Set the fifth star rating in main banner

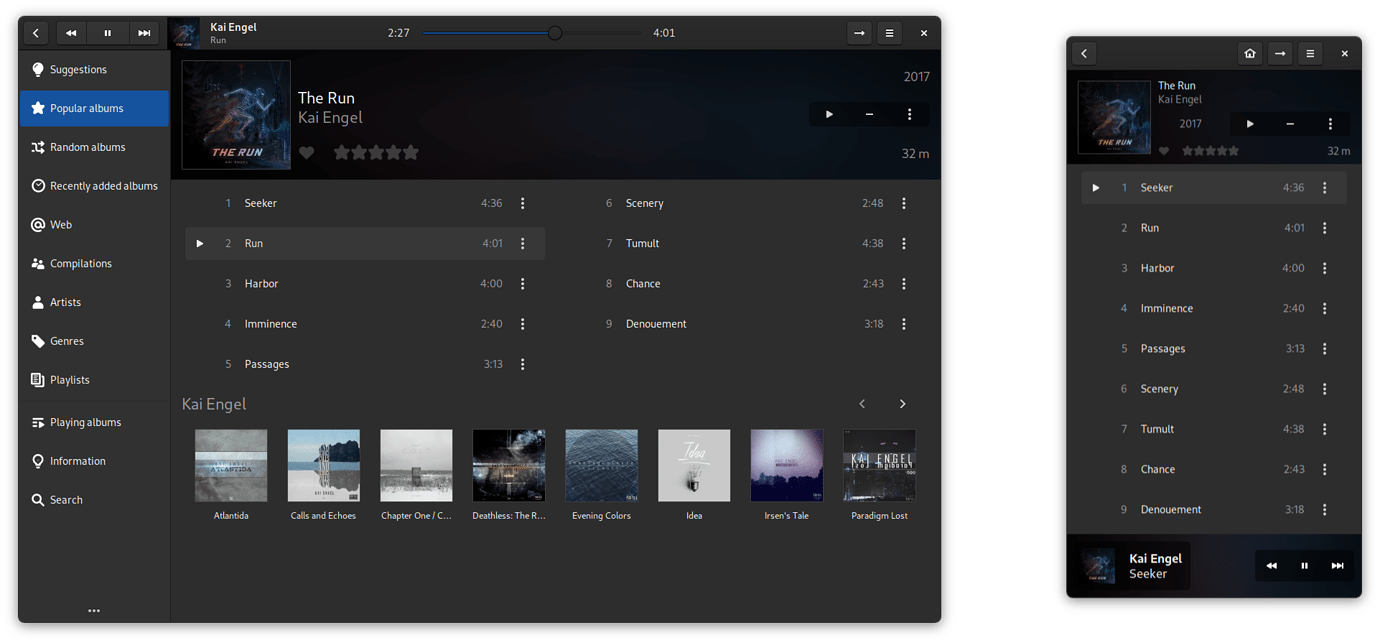(410, 153)
